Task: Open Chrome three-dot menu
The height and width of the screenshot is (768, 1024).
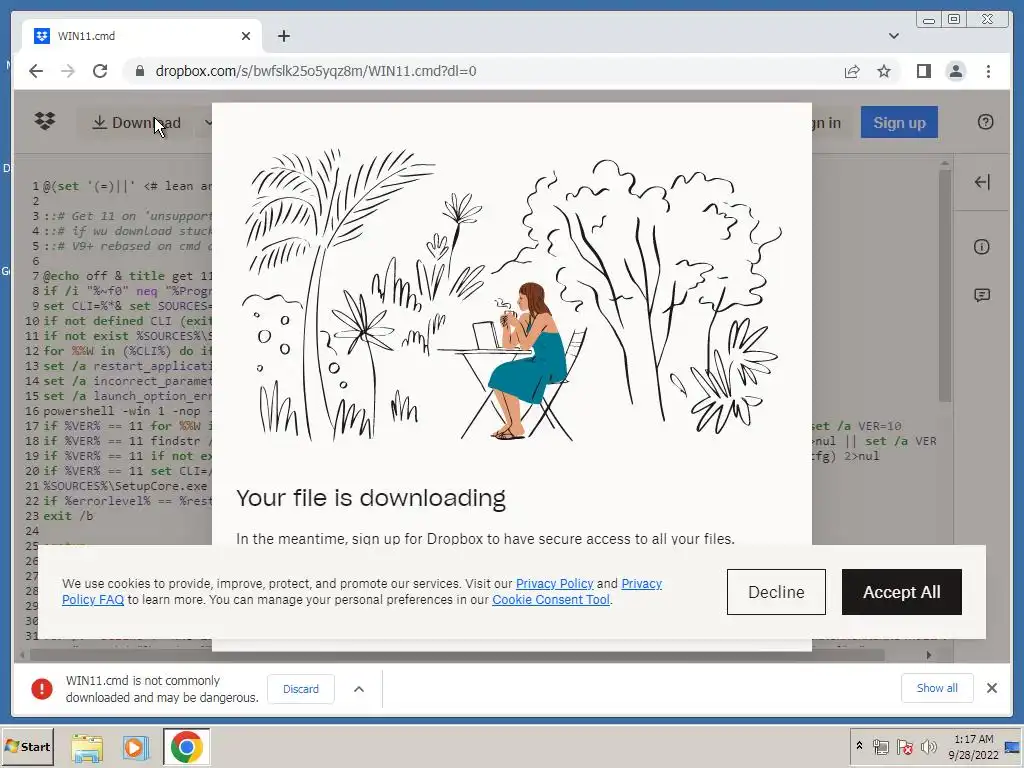Action: (988, 71)
